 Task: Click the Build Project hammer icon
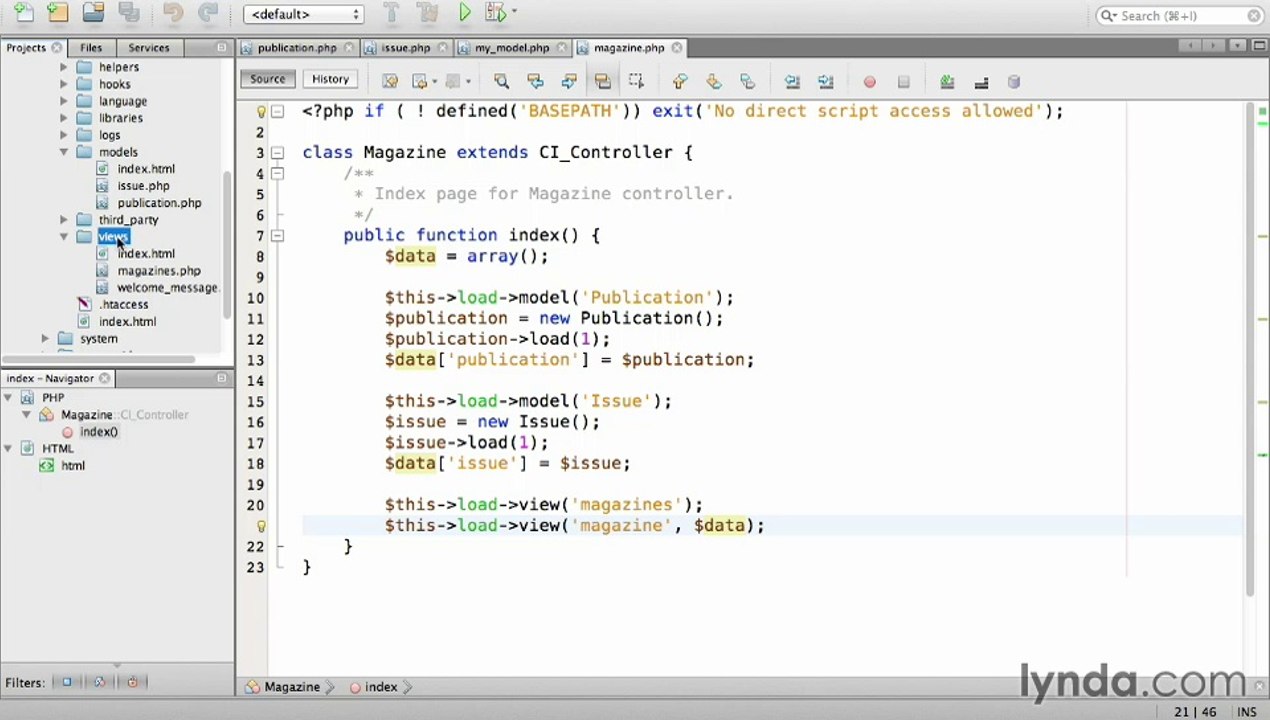(391, 14)
